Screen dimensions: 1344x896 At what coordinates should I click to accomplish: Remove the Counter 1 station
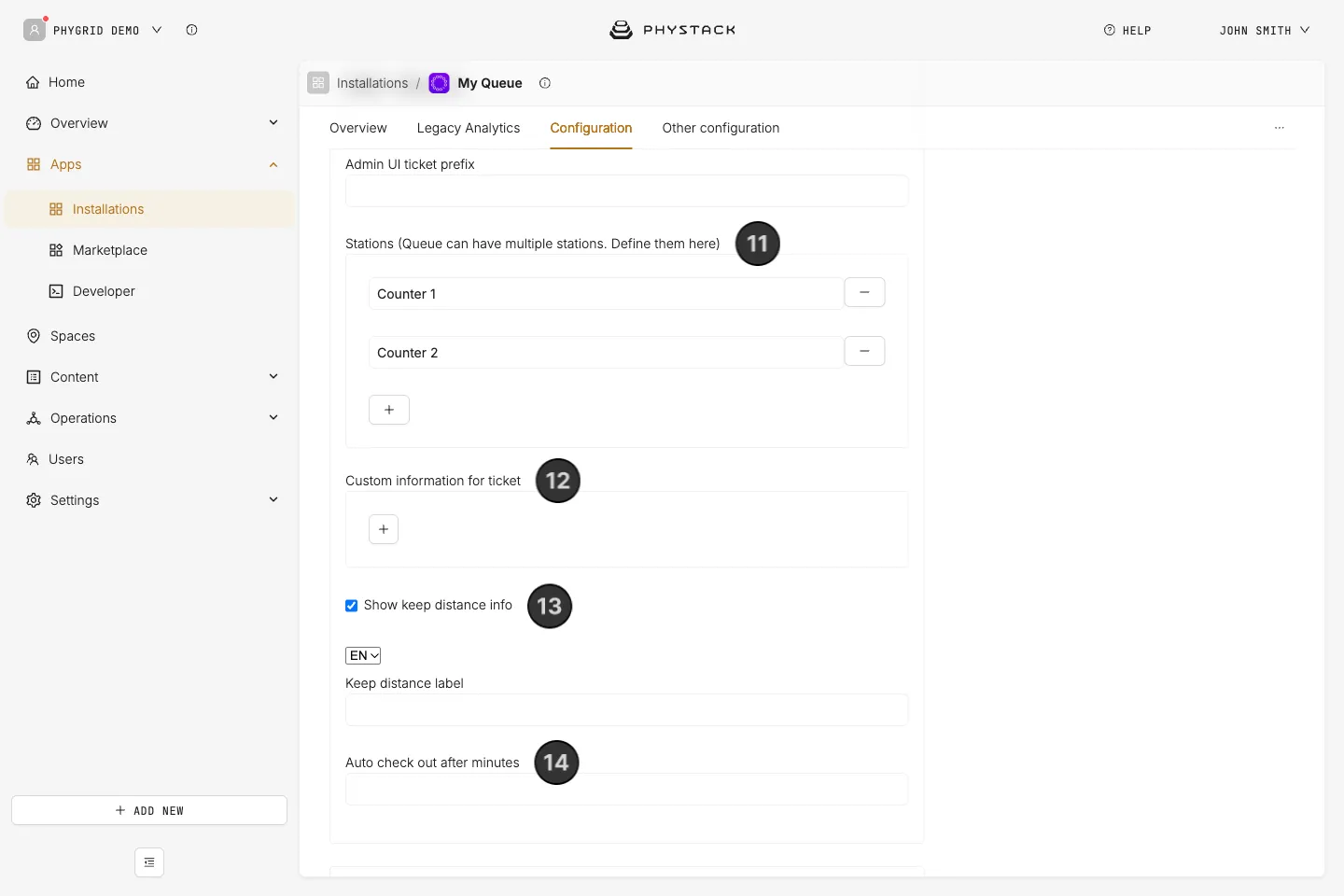(864, 292)
